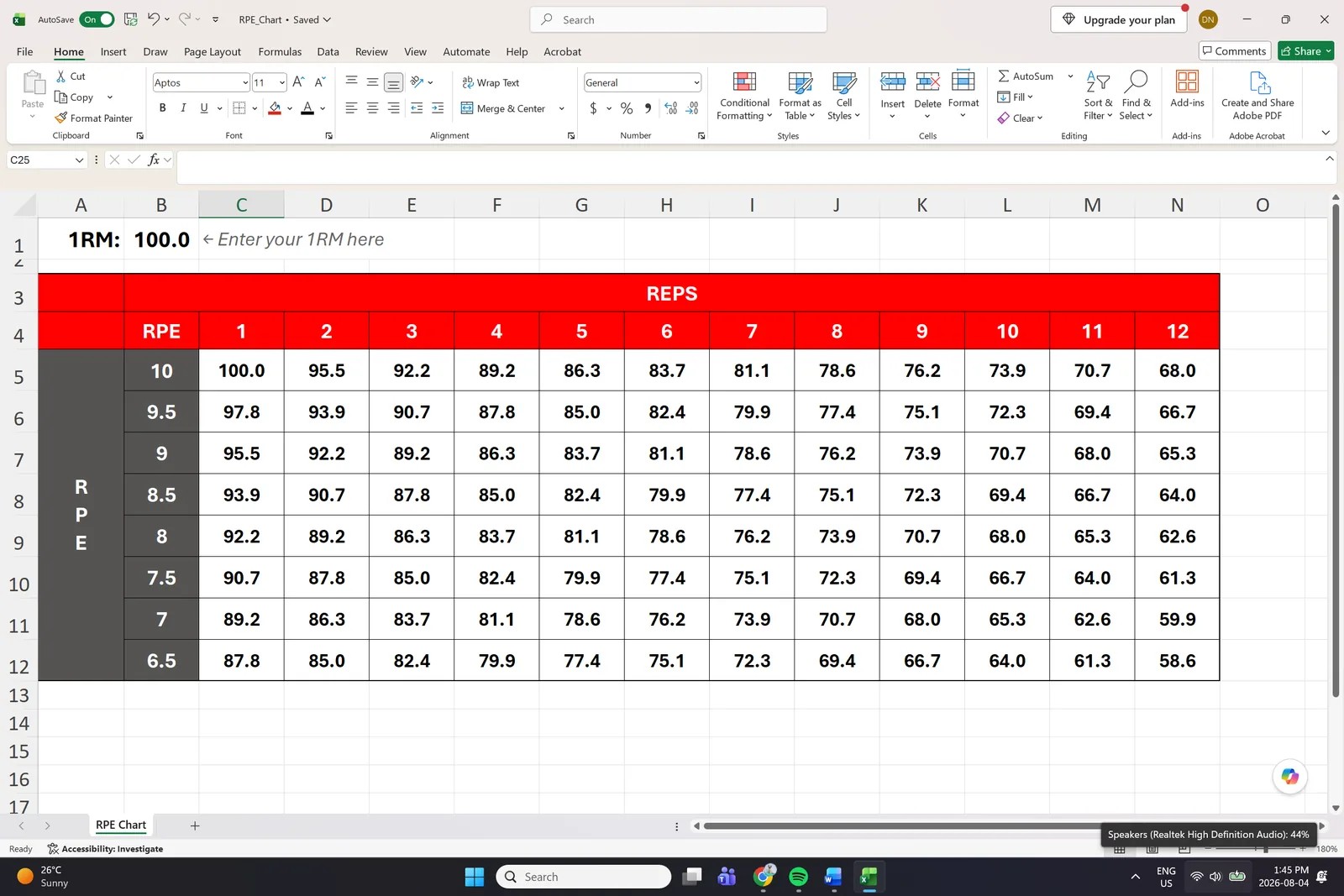Open the Page Layout tab
The height and width of the screenshot is (896, 1344).
coord(213,51)
